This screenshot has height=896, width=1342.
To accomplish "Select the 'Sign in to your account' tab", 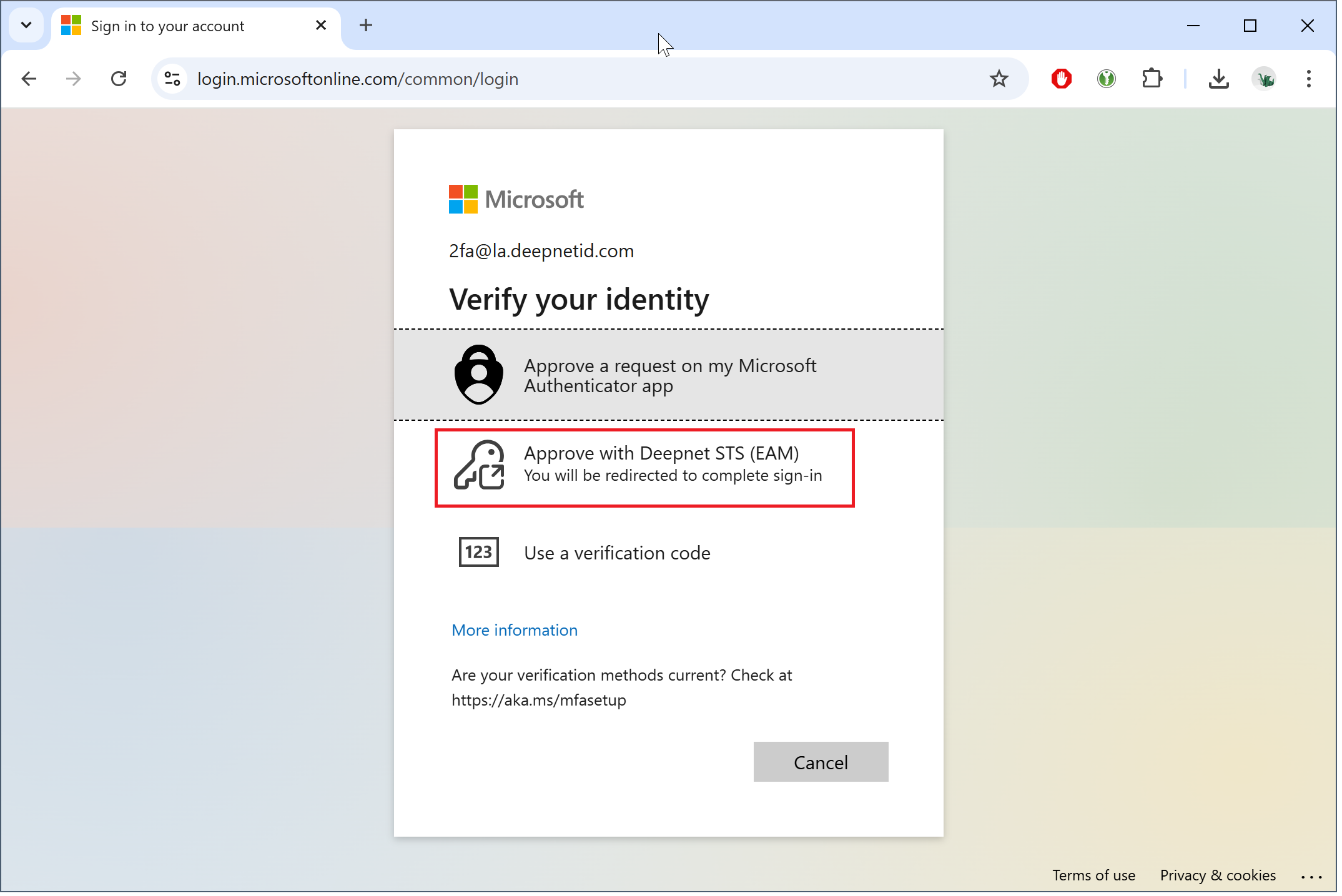I will pos(169,26).
